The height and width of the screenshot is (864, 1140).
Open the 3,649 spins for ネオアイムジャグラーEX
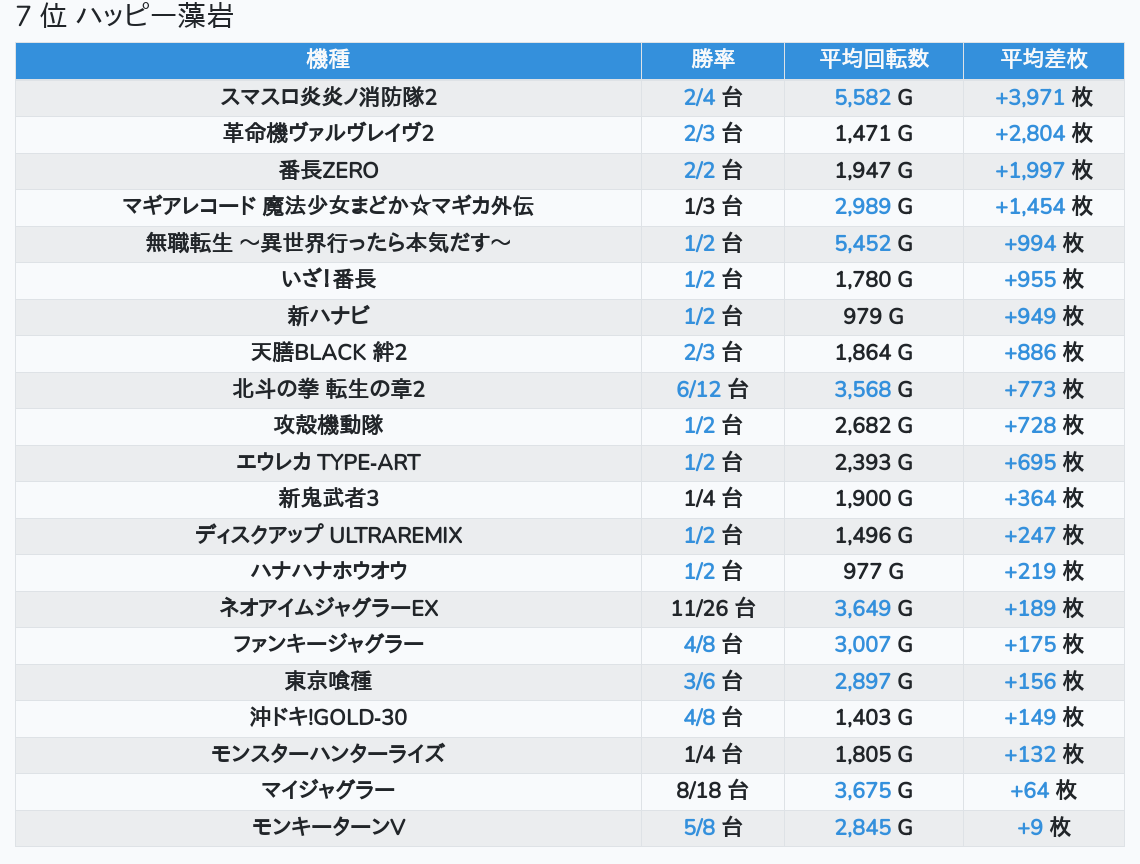click(862, 608)
